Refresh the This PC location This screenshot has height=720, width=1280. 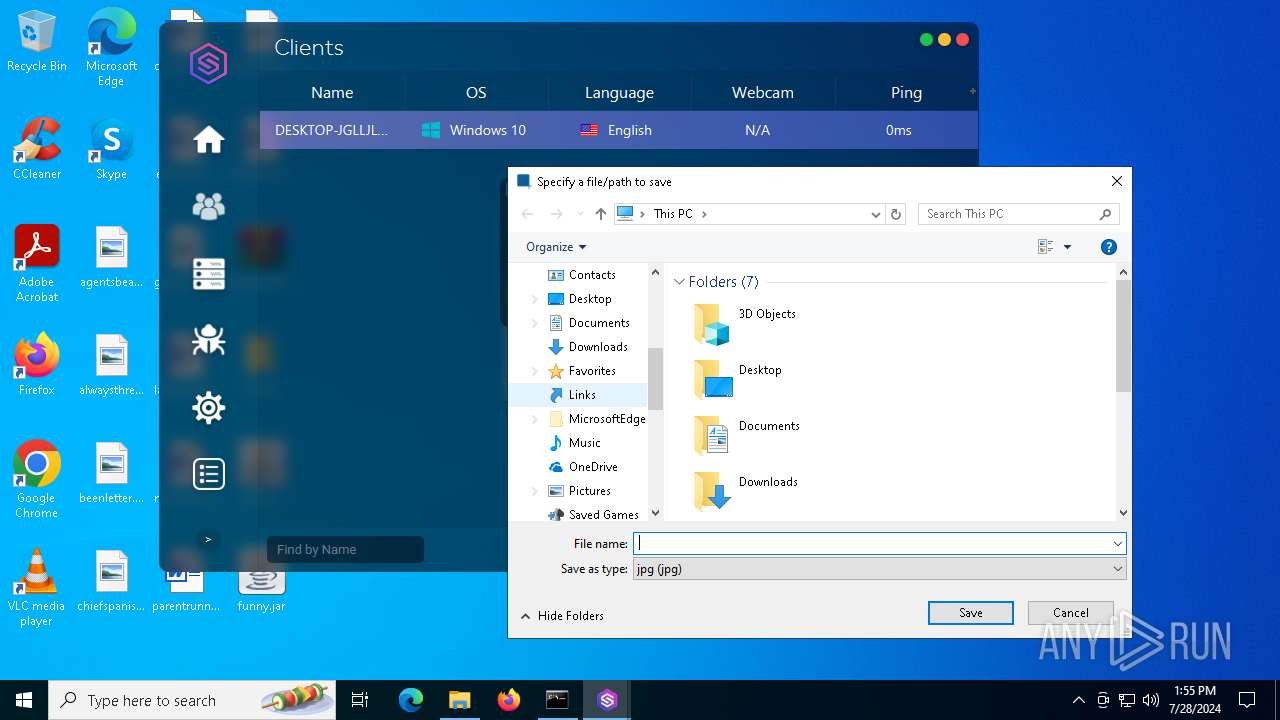896,214
